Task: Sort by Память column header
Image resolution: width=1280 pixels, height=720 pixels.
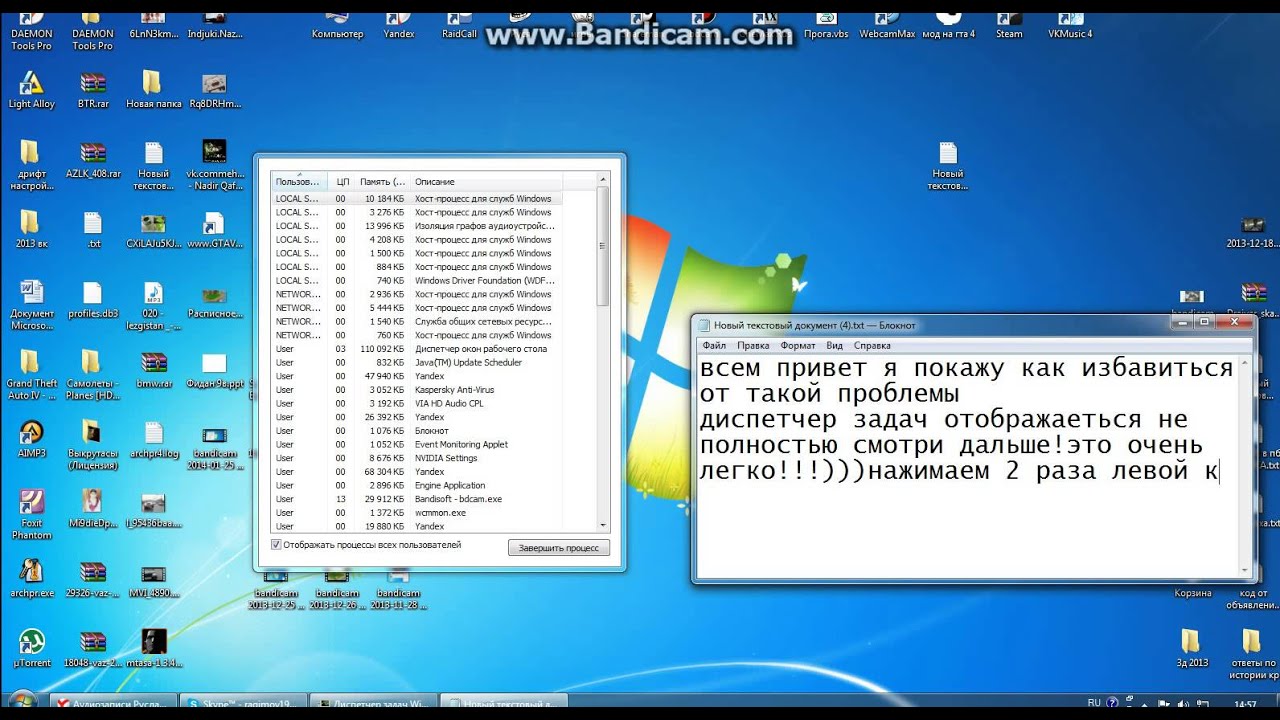Action: tap(383, 182)
